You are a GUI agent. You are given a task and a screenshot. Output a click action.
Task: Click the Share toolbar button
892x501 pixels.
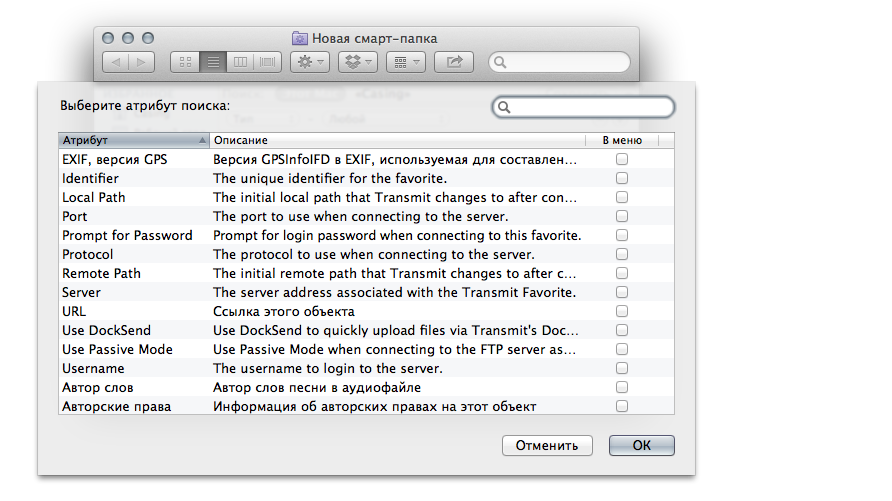[x=454, y=62]
